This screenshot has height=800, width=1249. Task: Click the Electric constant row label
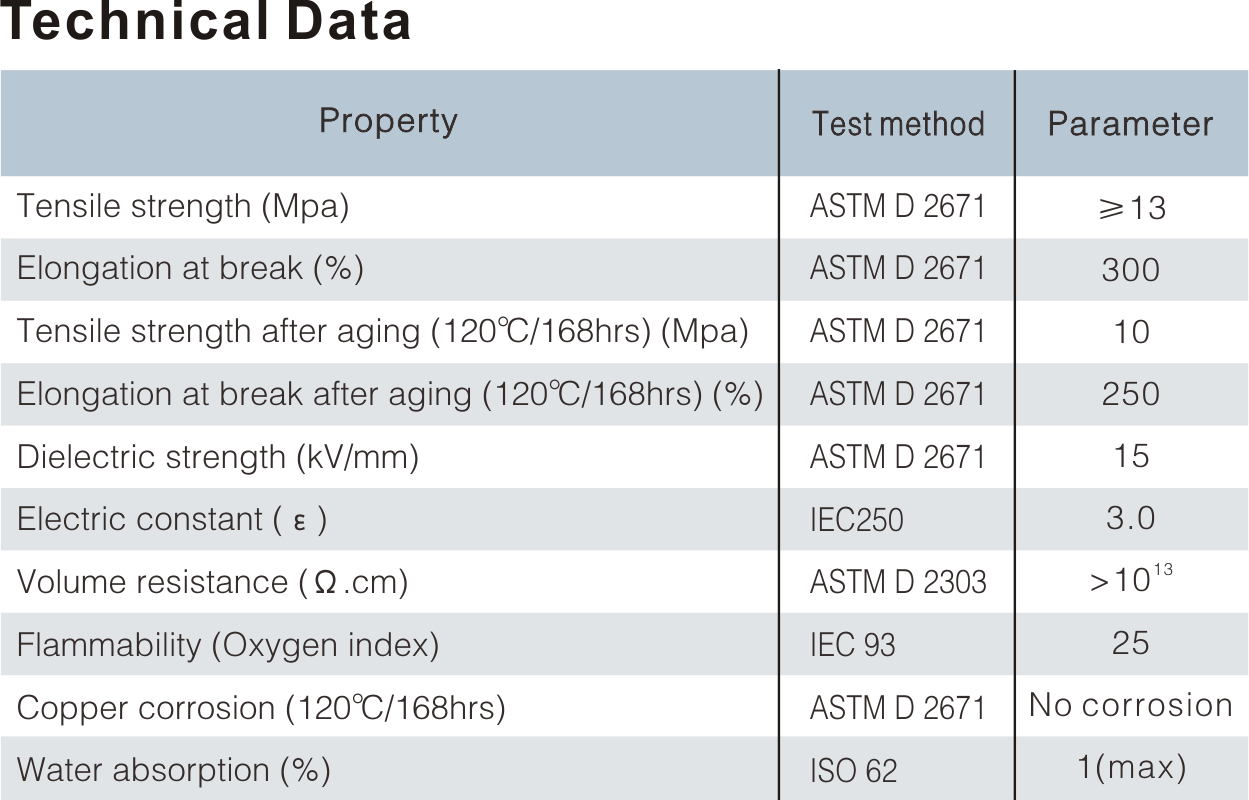172,519
